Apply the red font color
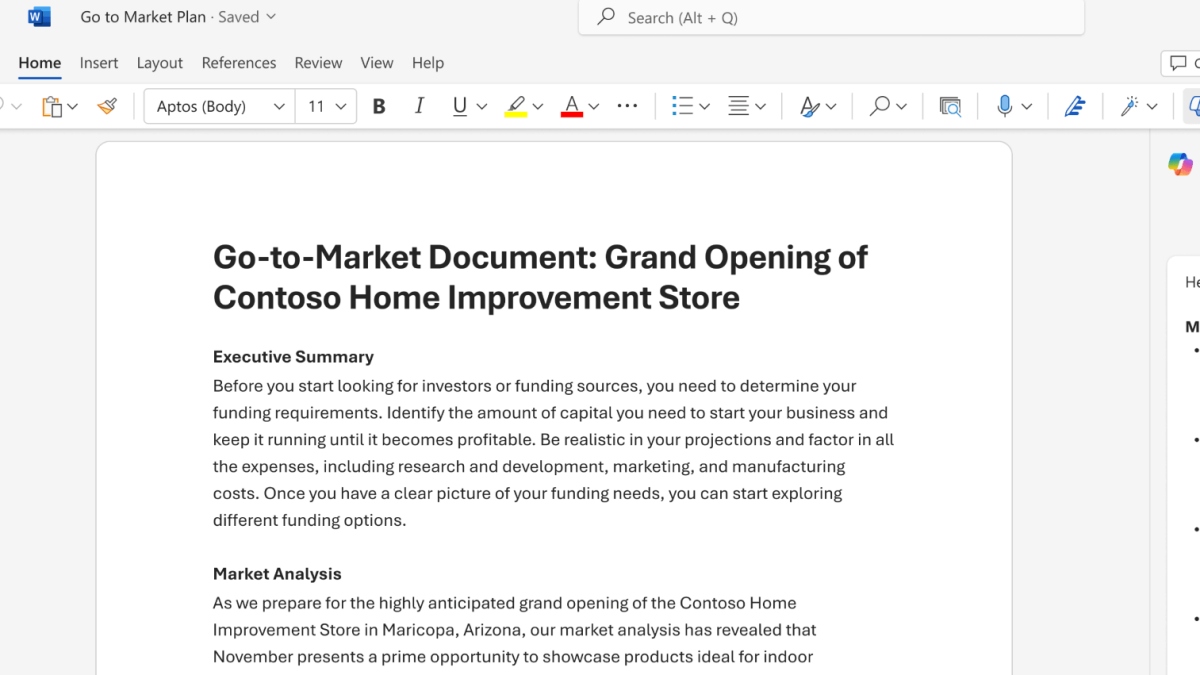The height and width of the screenshot is (675, 1200). coord(572,106)
